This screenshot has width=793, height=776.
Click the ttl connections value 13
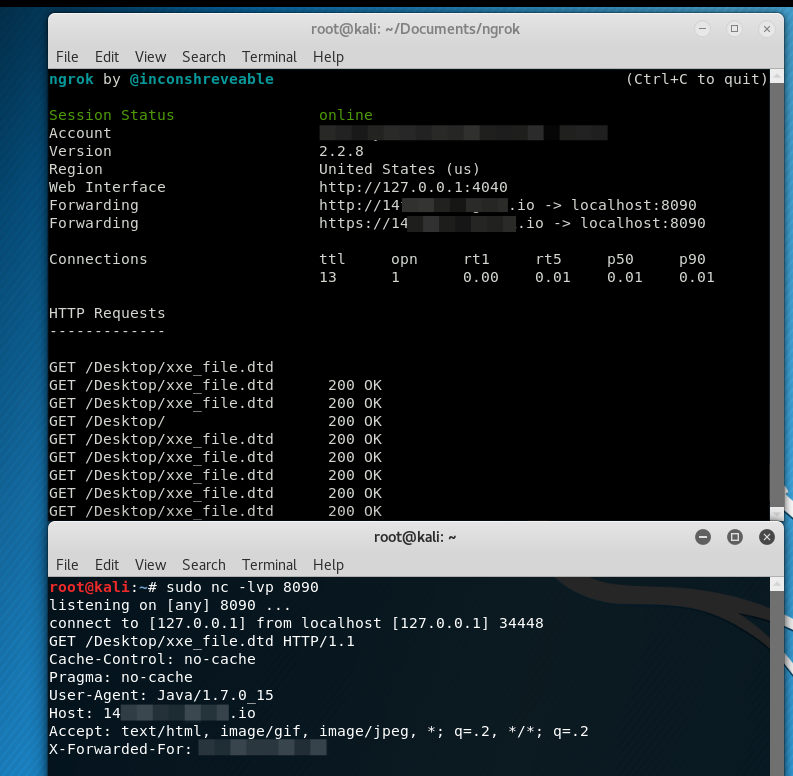[x=328, y=277]
